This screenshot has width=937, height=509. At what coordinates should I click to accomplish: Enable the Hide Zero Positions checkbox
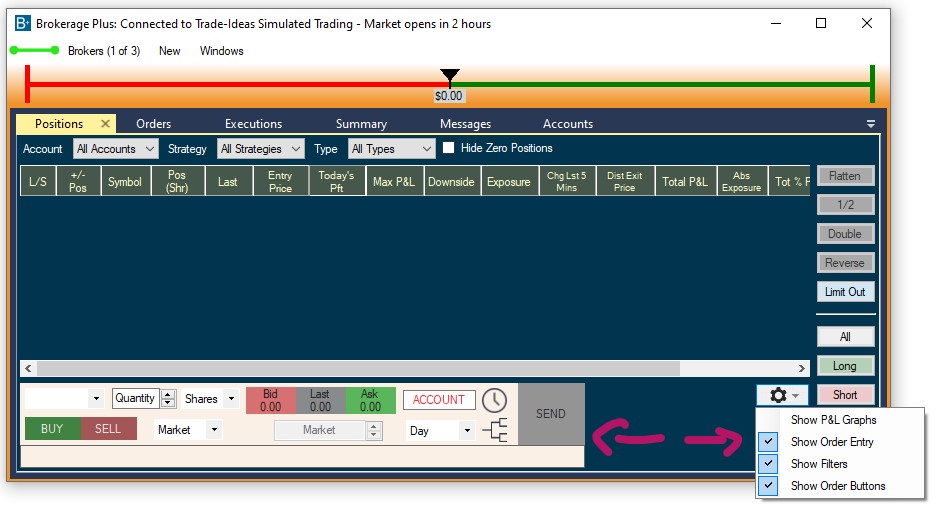[449, 148]
